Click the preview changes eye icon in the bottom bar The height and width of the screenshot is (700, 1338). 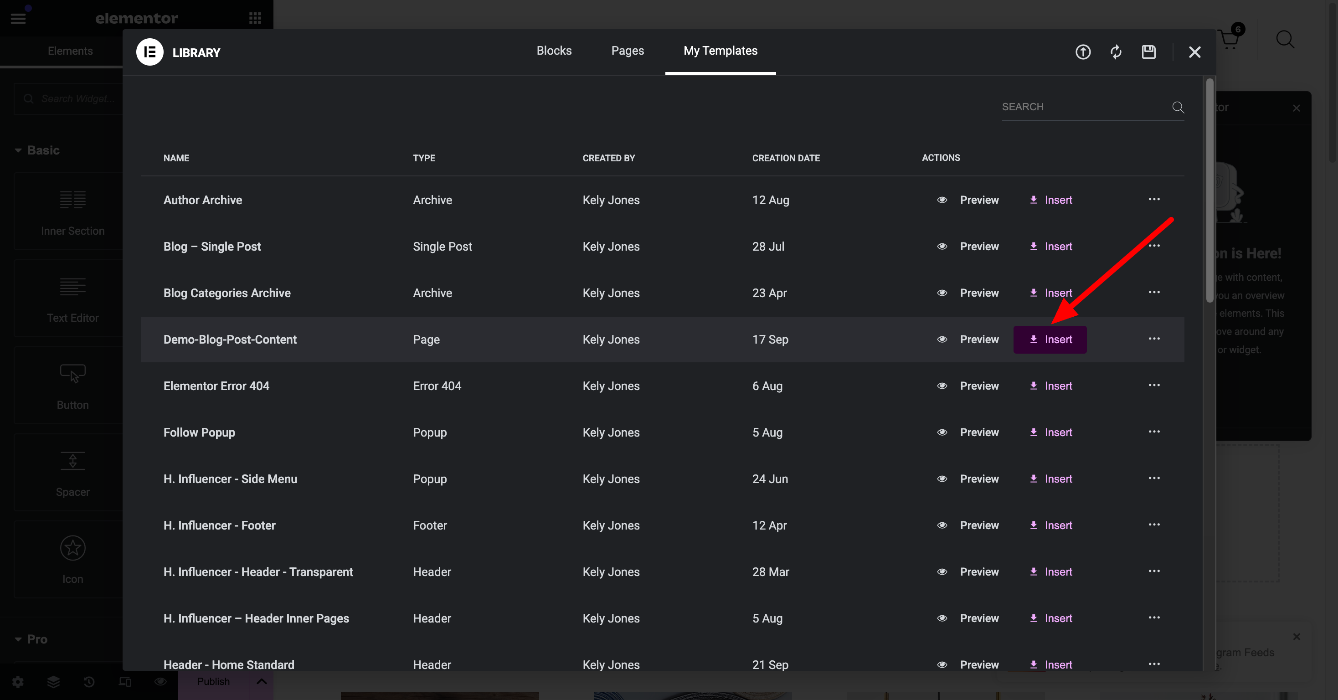click(160, 682)
